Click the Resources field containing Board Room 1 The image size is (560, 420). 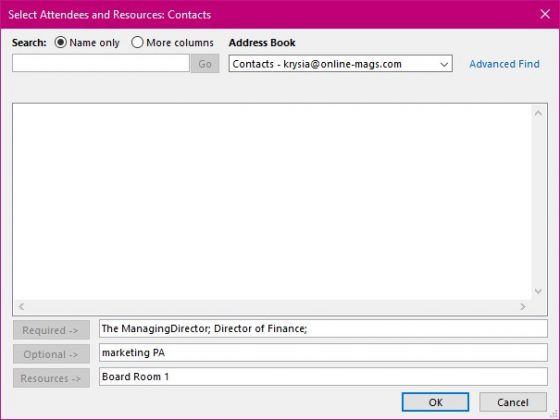pos(323,376)
